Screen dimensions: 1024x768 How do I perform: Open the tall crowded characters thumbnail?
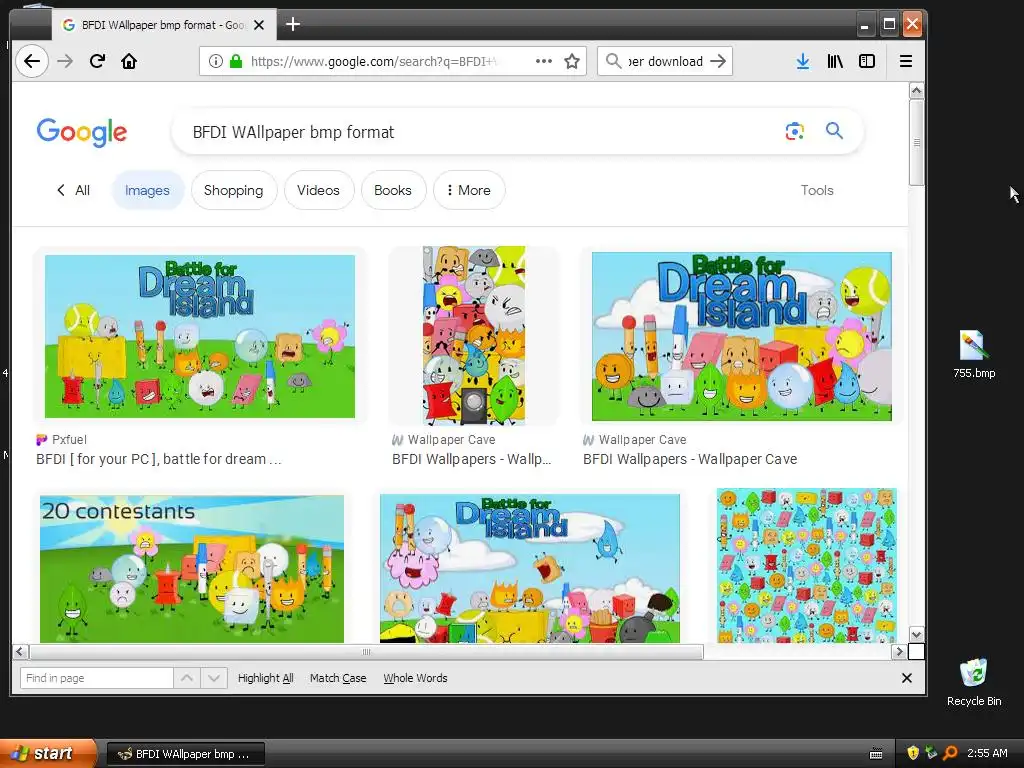pos(473,336)
